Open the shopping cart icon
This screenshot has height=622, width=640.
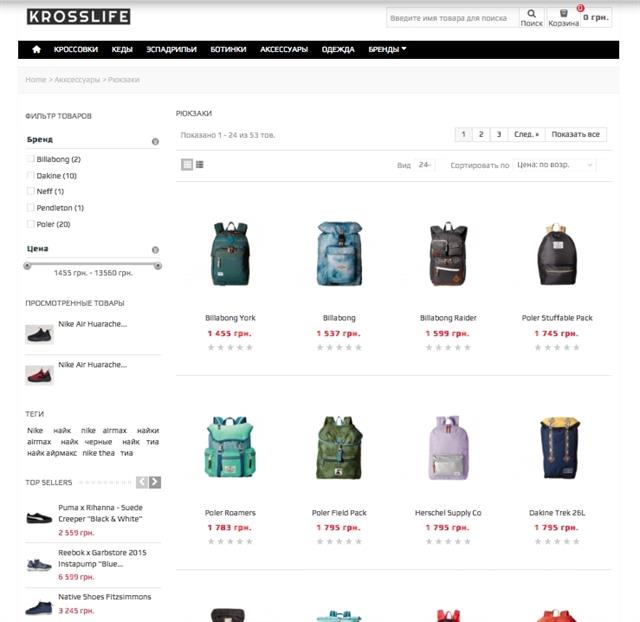pyautogui.click(x=563, y=13)
